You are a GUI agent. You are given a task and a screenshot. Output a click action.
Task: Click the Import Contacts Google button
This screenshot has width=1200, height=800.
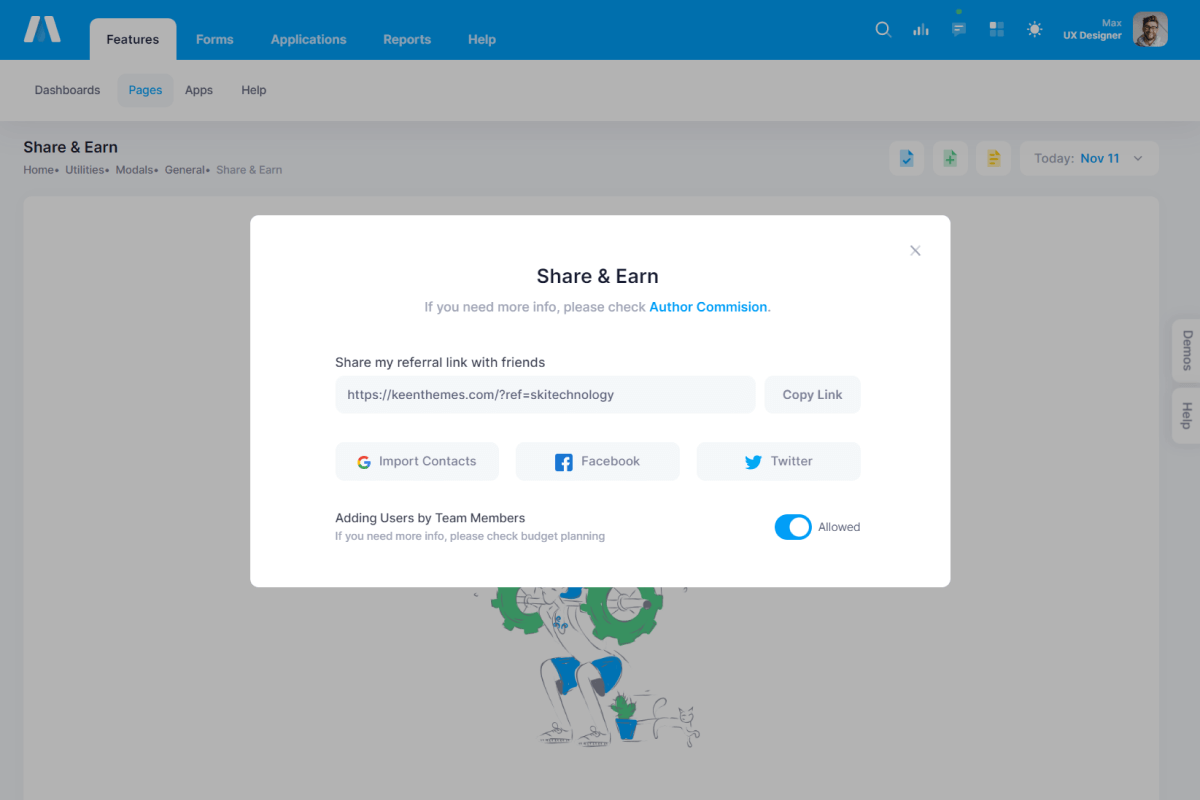pyautogui.click(x=417, y=461)
